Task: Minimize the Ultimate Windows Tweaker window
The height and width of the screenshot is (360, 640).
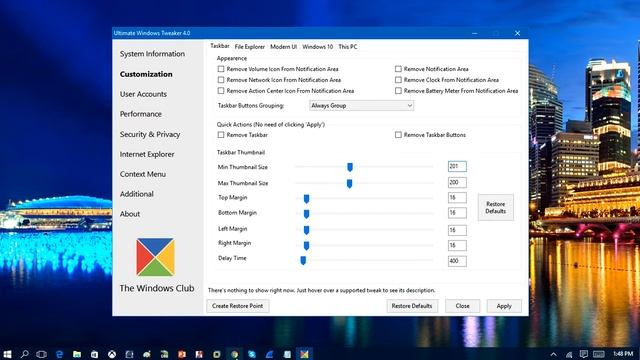Action: click(x=475, y=33)
